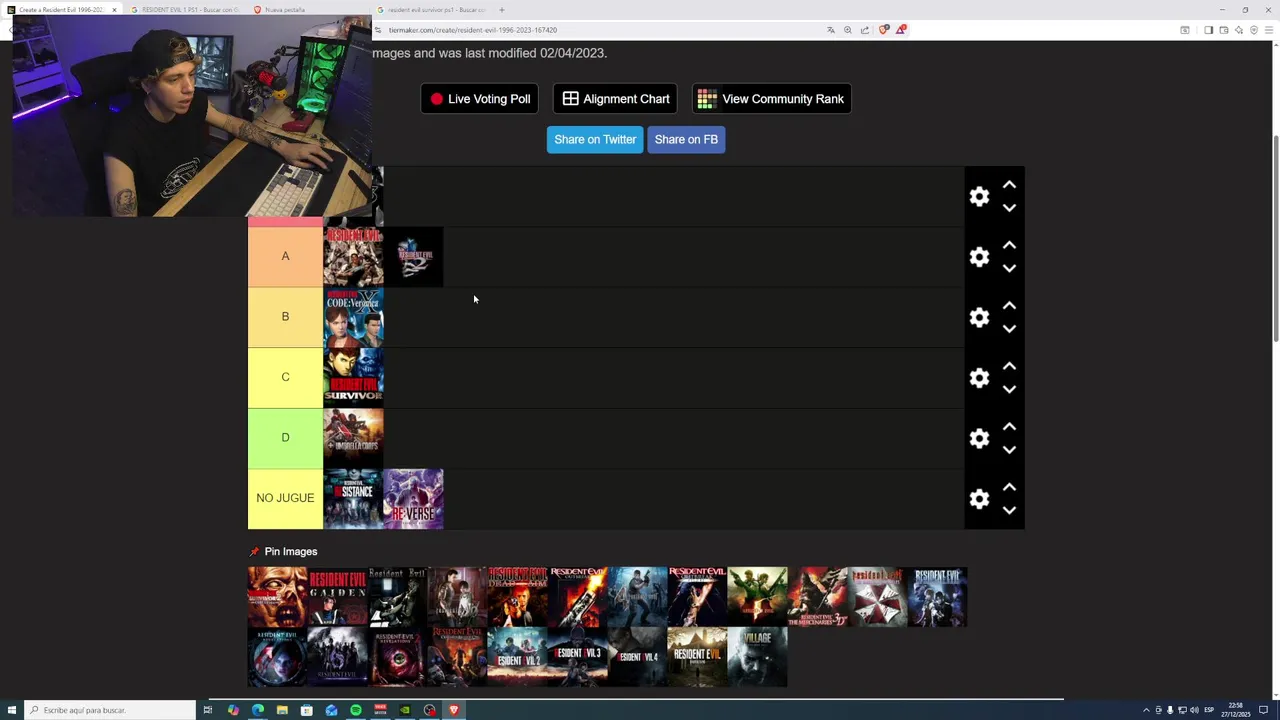Select the Resident Evil Resistance cover

click(353, 498)
